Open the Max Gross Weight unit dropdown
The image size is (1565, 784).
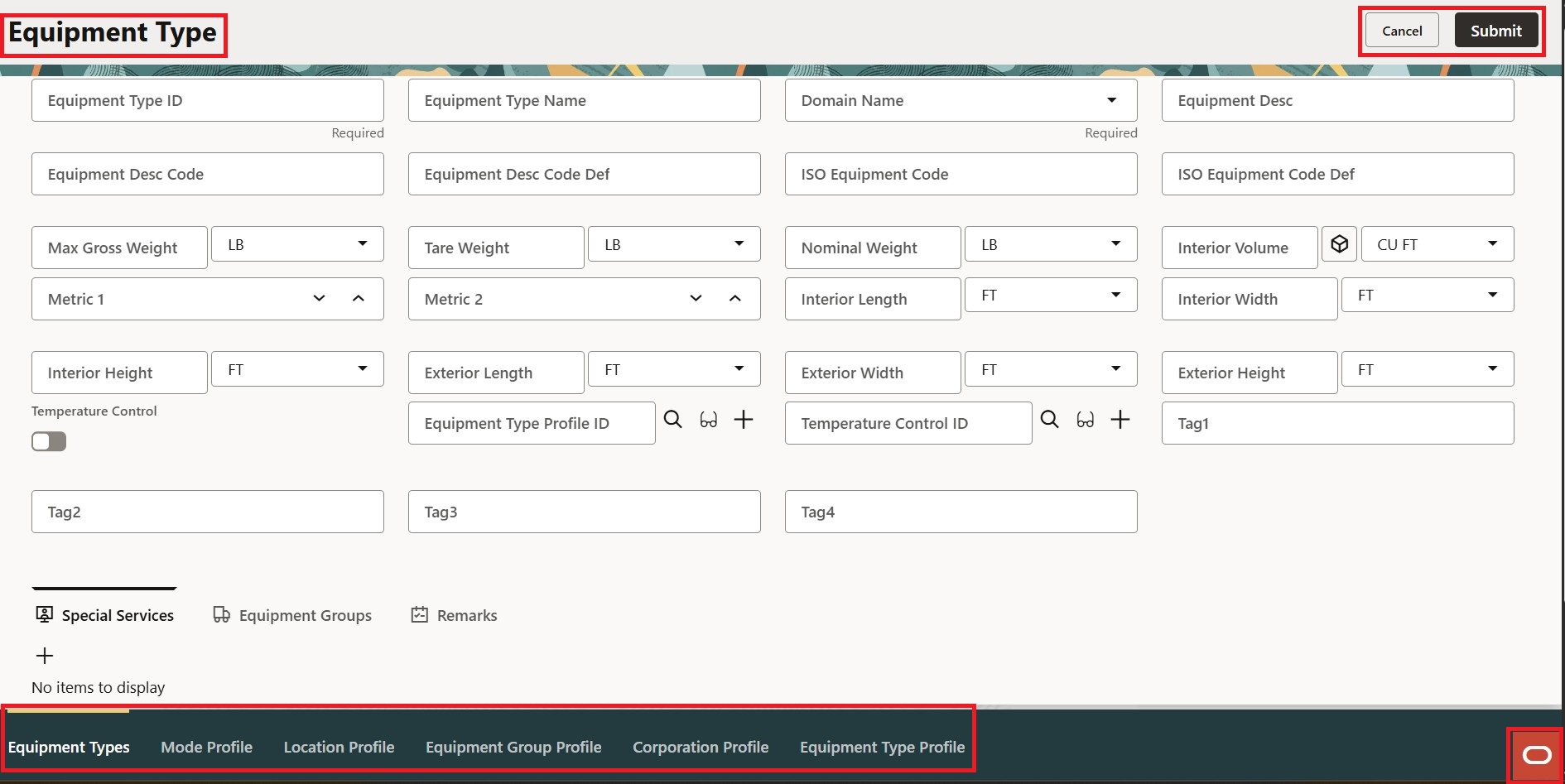362,243
